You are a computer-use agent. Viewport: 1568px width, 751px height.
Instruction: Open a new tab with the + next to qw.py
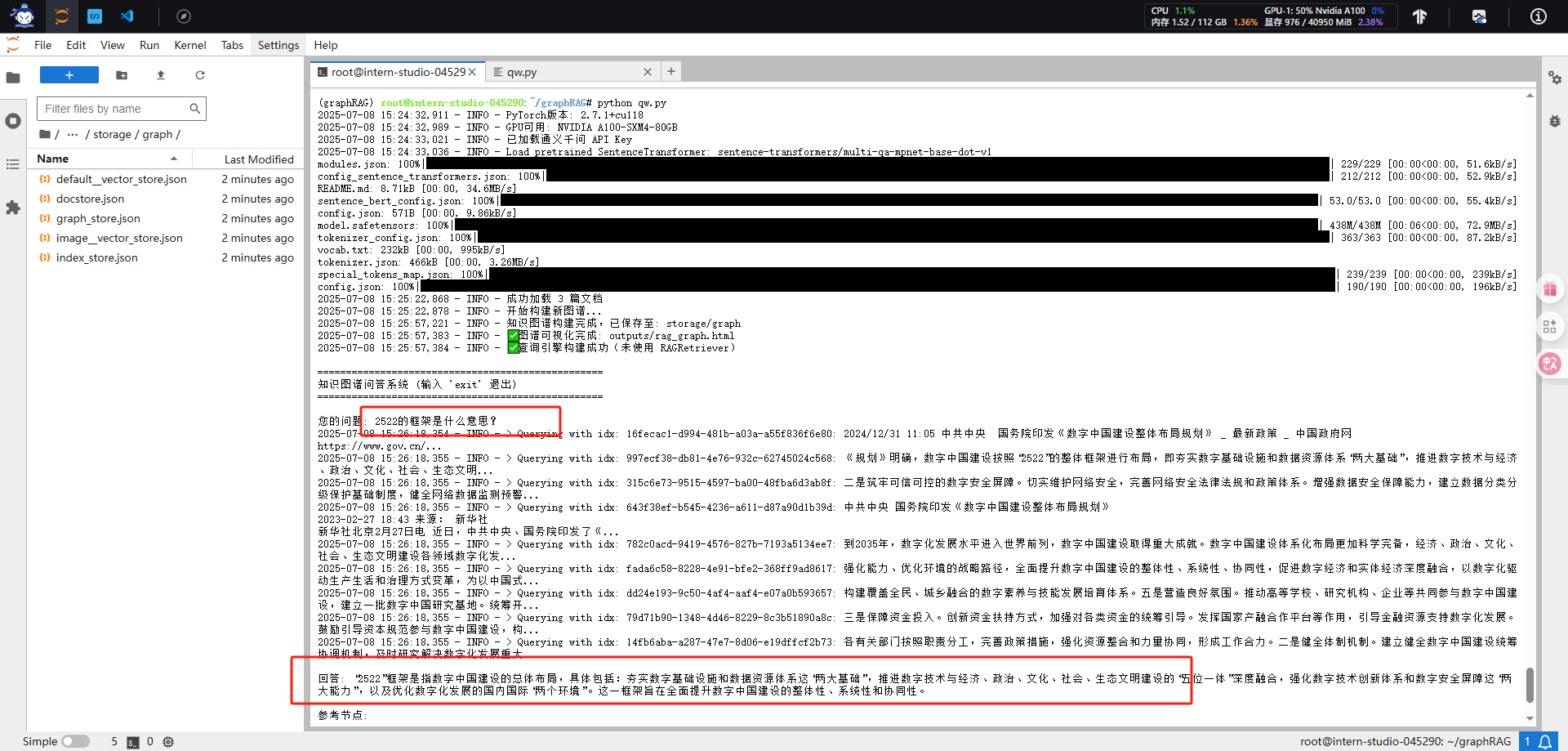coord(670,71)
